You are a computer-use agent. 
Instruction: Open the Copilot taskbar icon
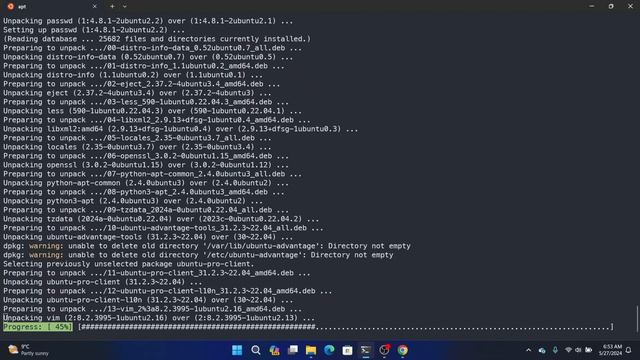274,350
